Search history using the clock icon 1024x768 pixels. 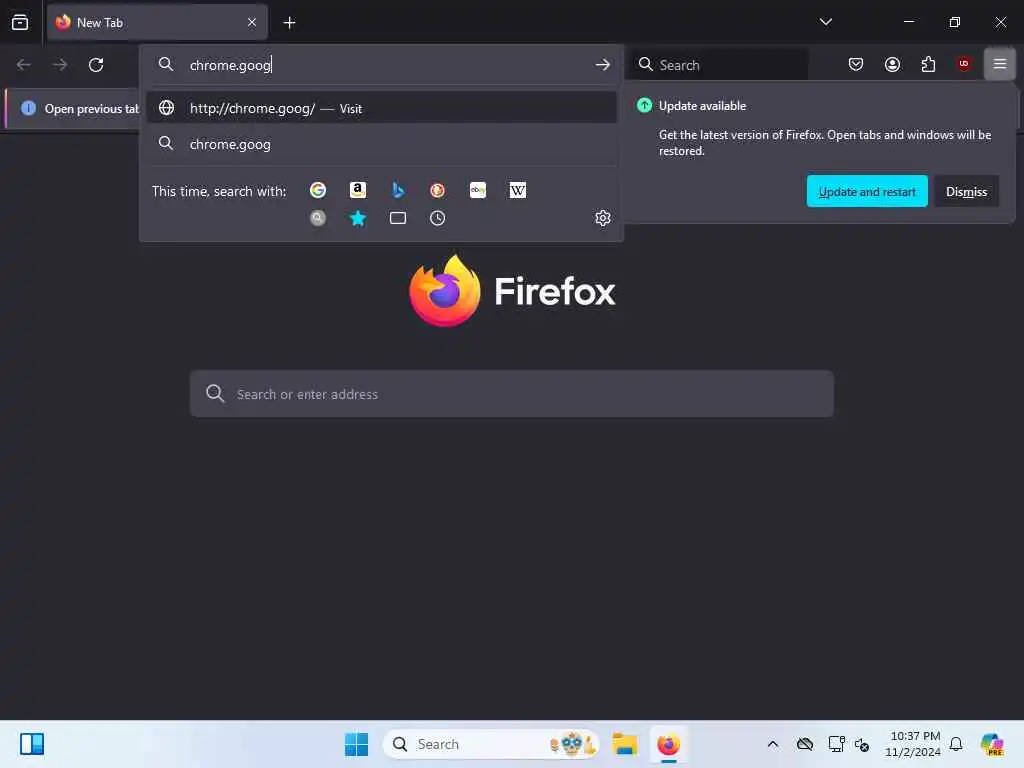(438, 218)
